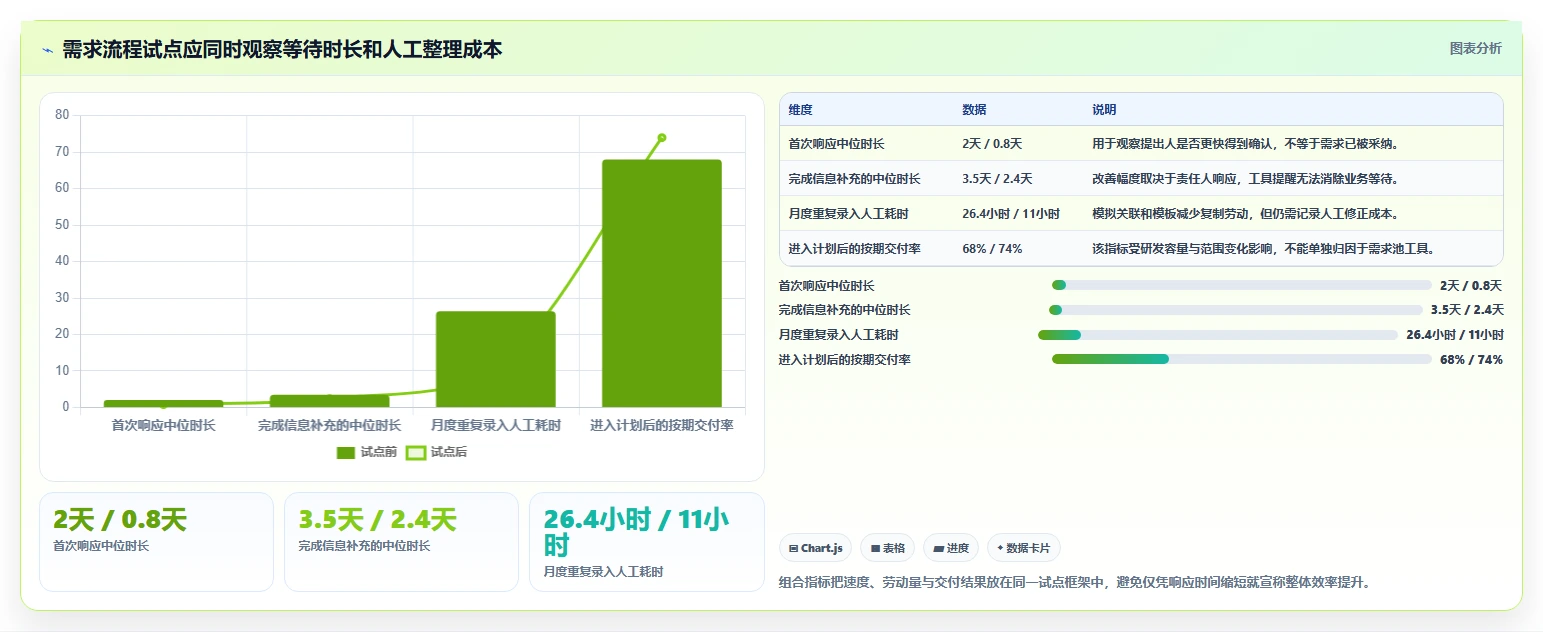
Task: Click the 首次响应中位时长 progress bar
Action: coord(1242,285)
